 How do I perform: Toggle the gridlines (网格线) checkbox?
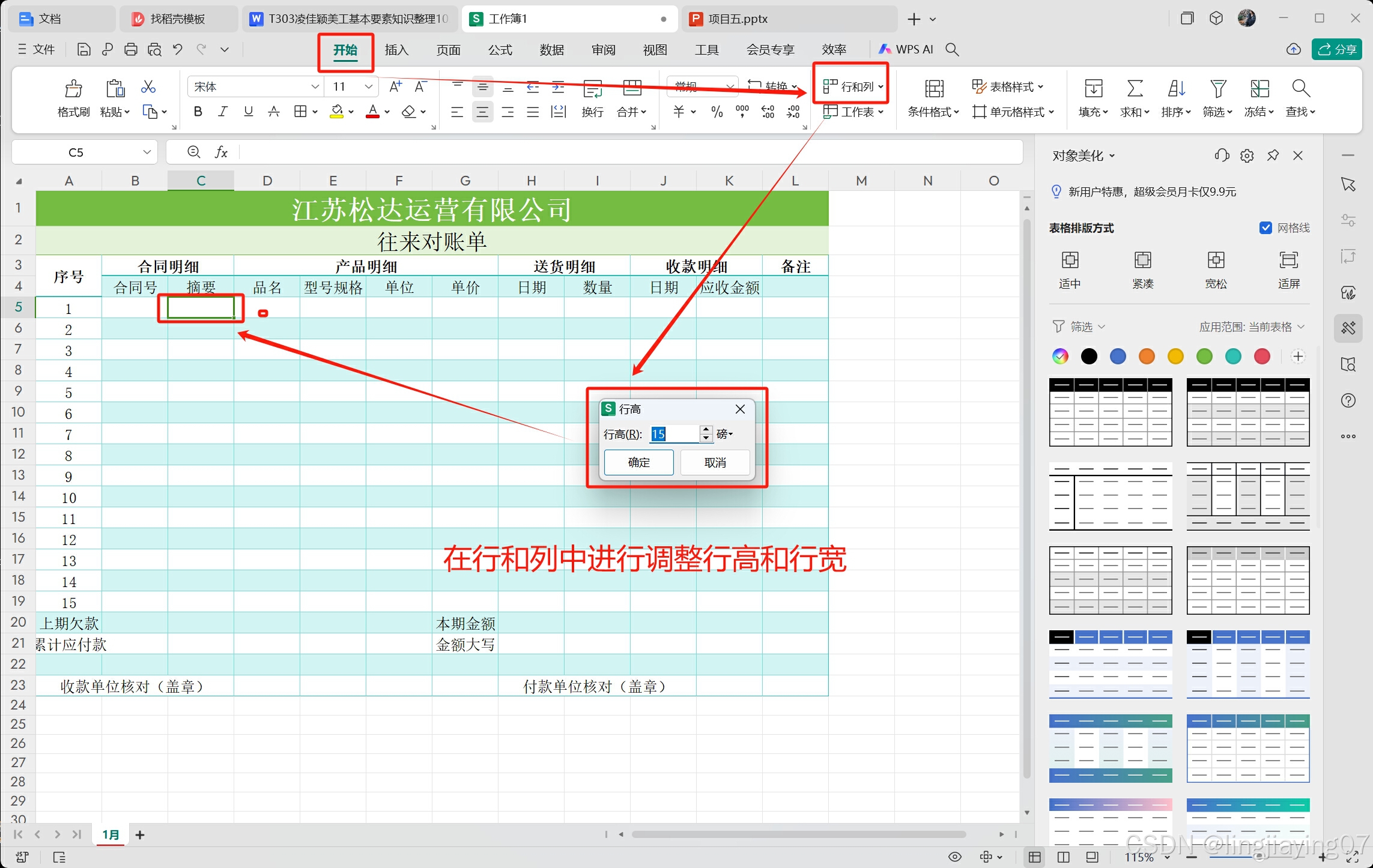click(1265, 228)
